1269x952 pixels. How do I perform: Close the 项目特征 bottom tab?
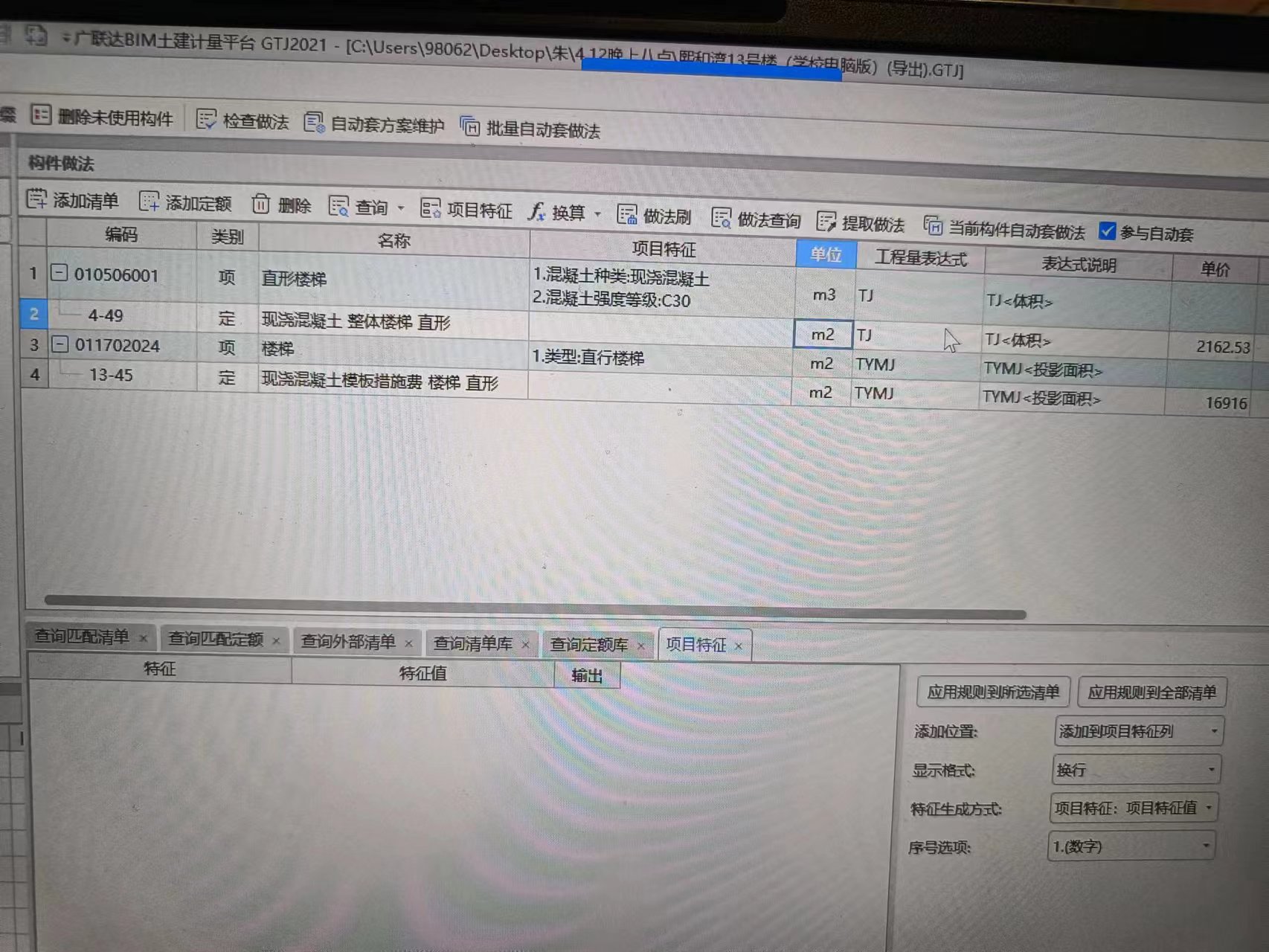[738, 646]
